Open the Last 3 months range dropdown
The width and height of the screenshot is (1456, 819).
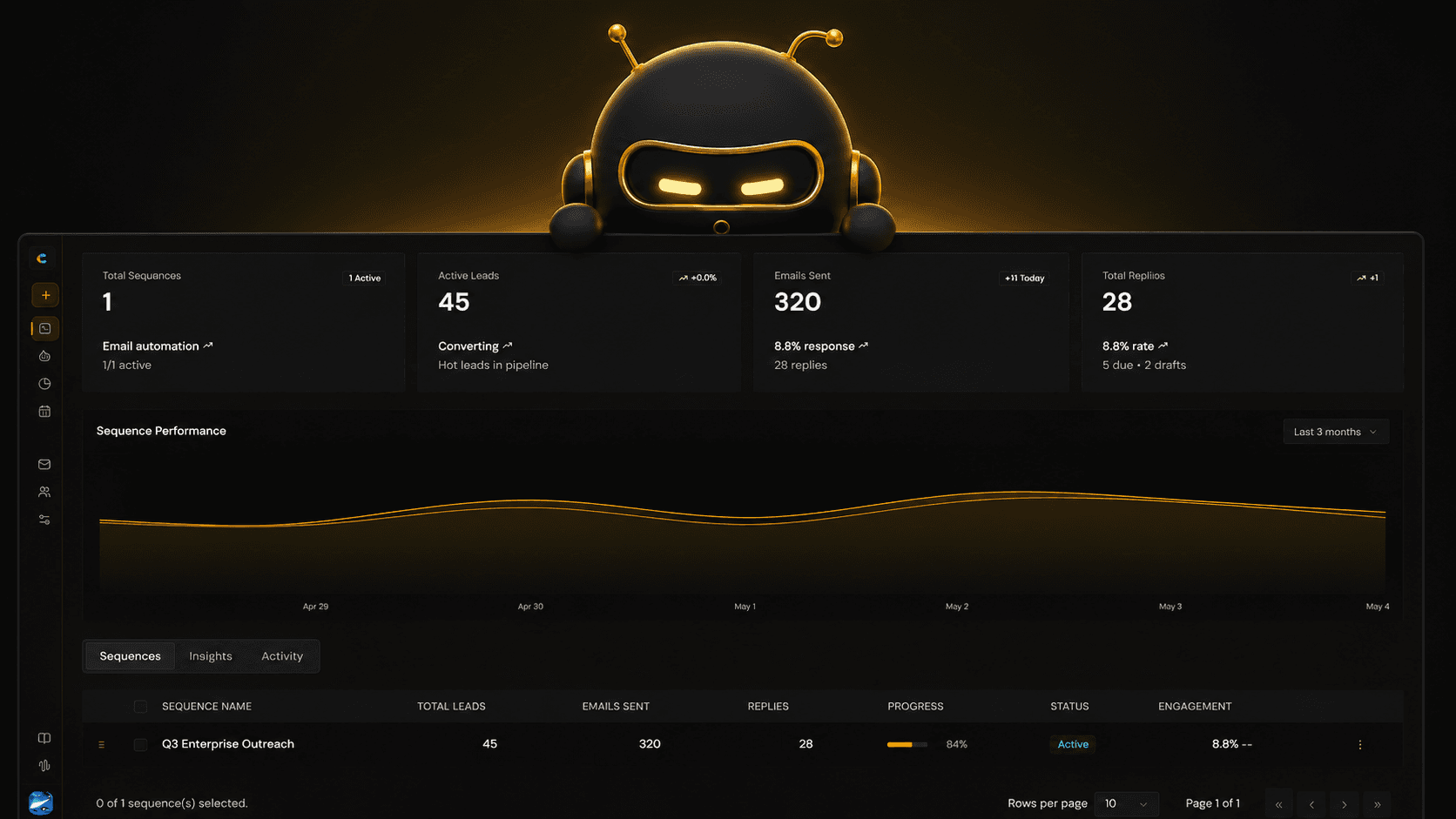click(1336, 432)
